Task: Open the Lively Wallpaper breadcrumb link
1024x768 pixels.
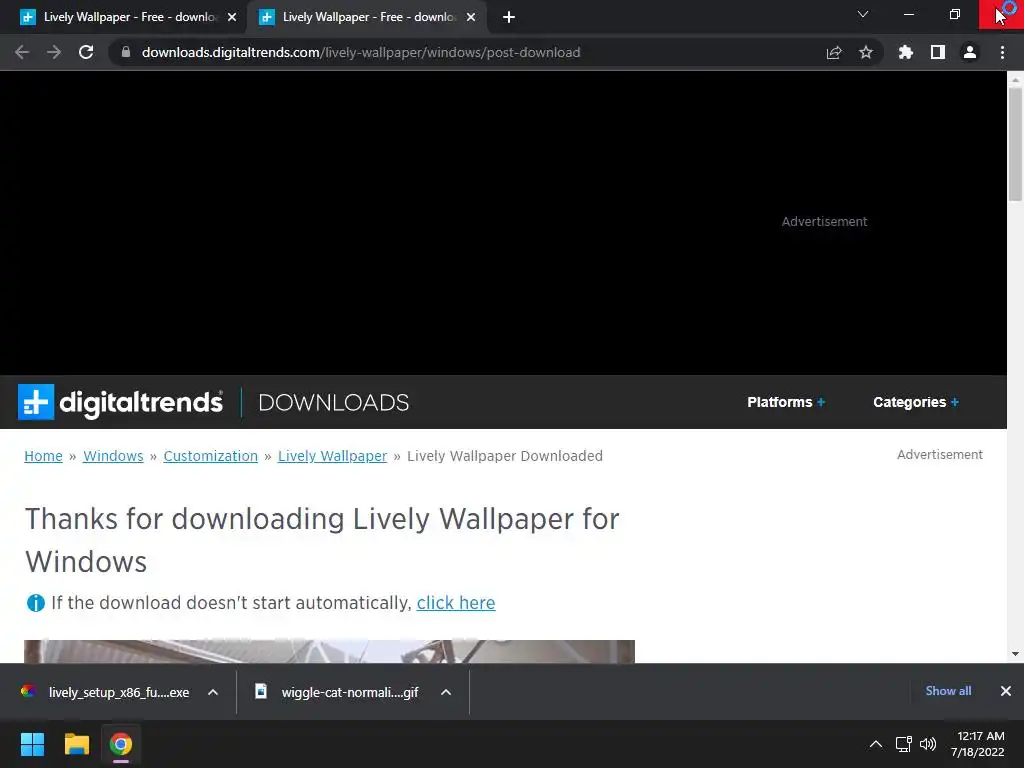Action: coord(332,456)
